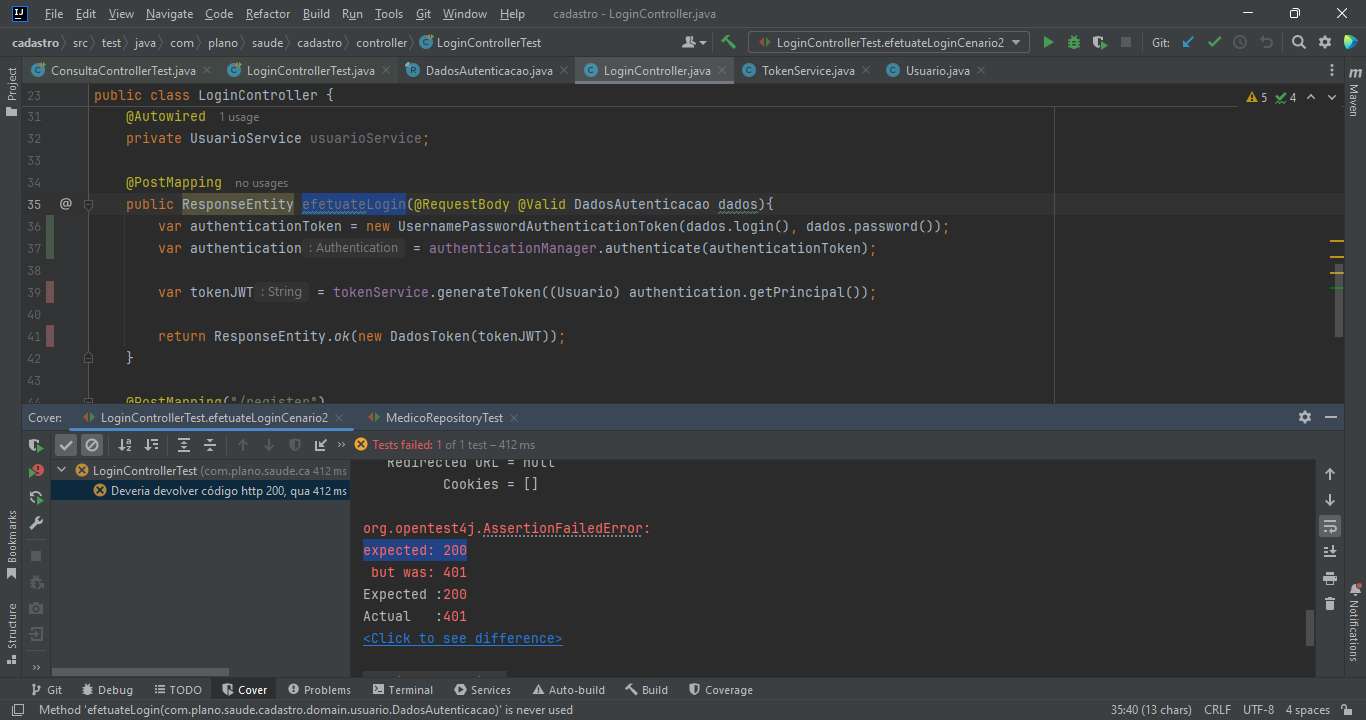Commit changes with the green Git checkmark
Image resolution: width=1366 pixels, height=720 pixels.
(x=1214, y=43)
